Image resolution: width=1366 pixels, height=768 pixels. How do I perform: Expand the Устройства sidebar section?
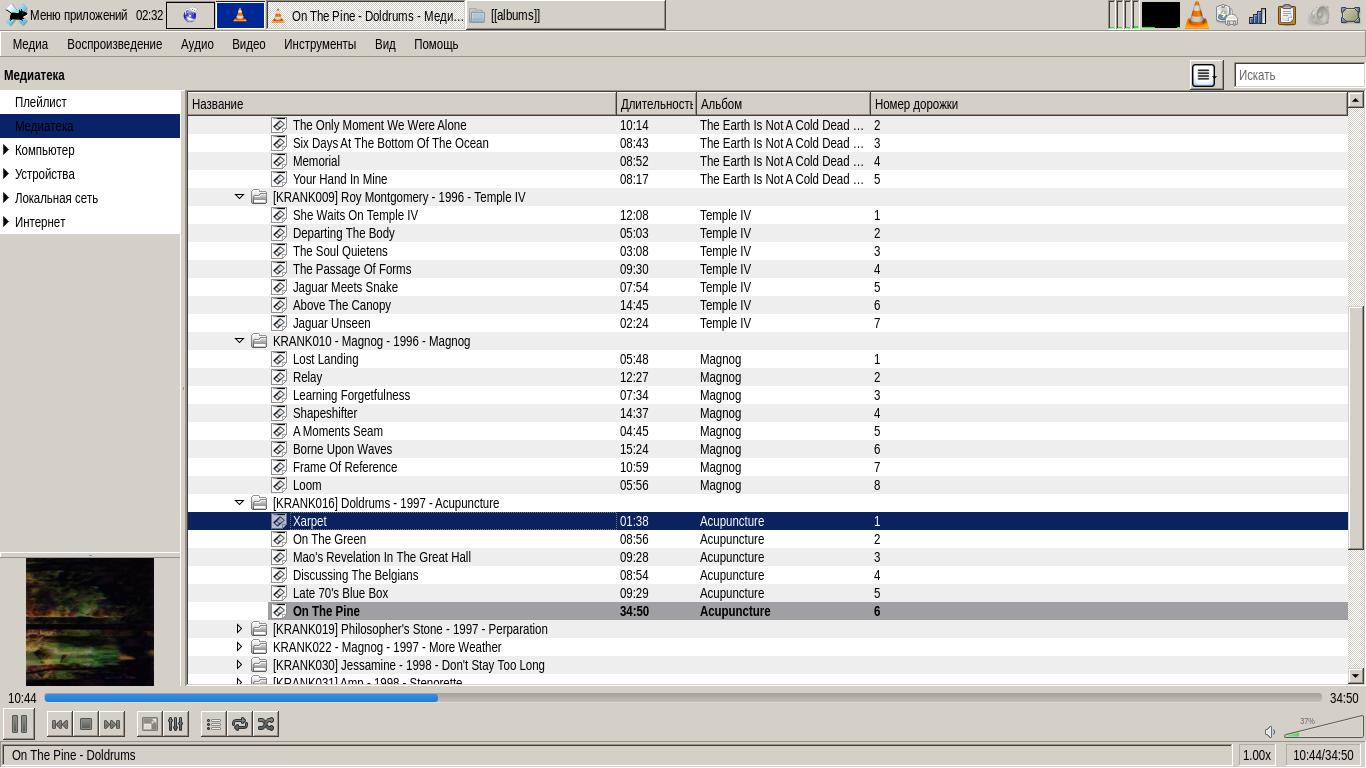pyautogui.click(x=7, y=174)
